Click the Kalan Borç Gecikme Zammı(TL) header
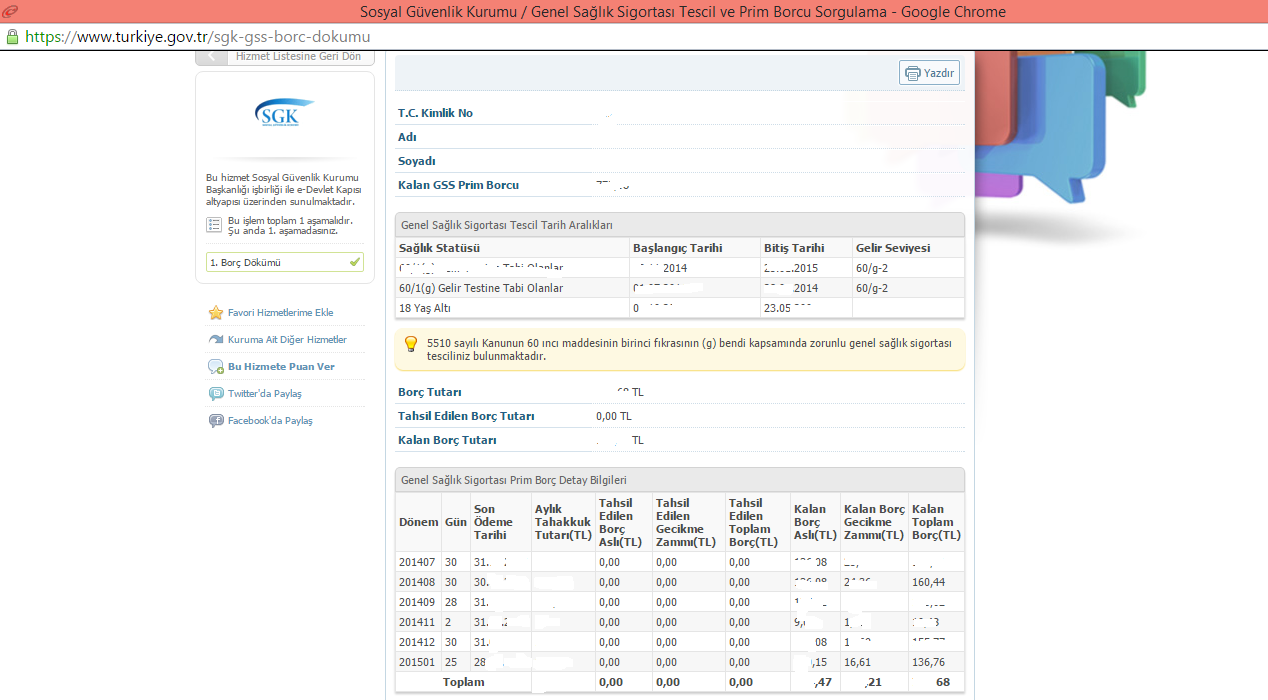Viewport: 1268px width, 700px height. 874,522
